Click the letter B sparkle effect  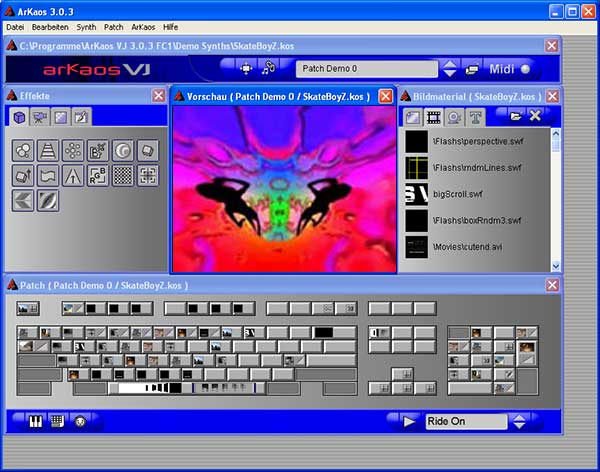tap(98, 150)
